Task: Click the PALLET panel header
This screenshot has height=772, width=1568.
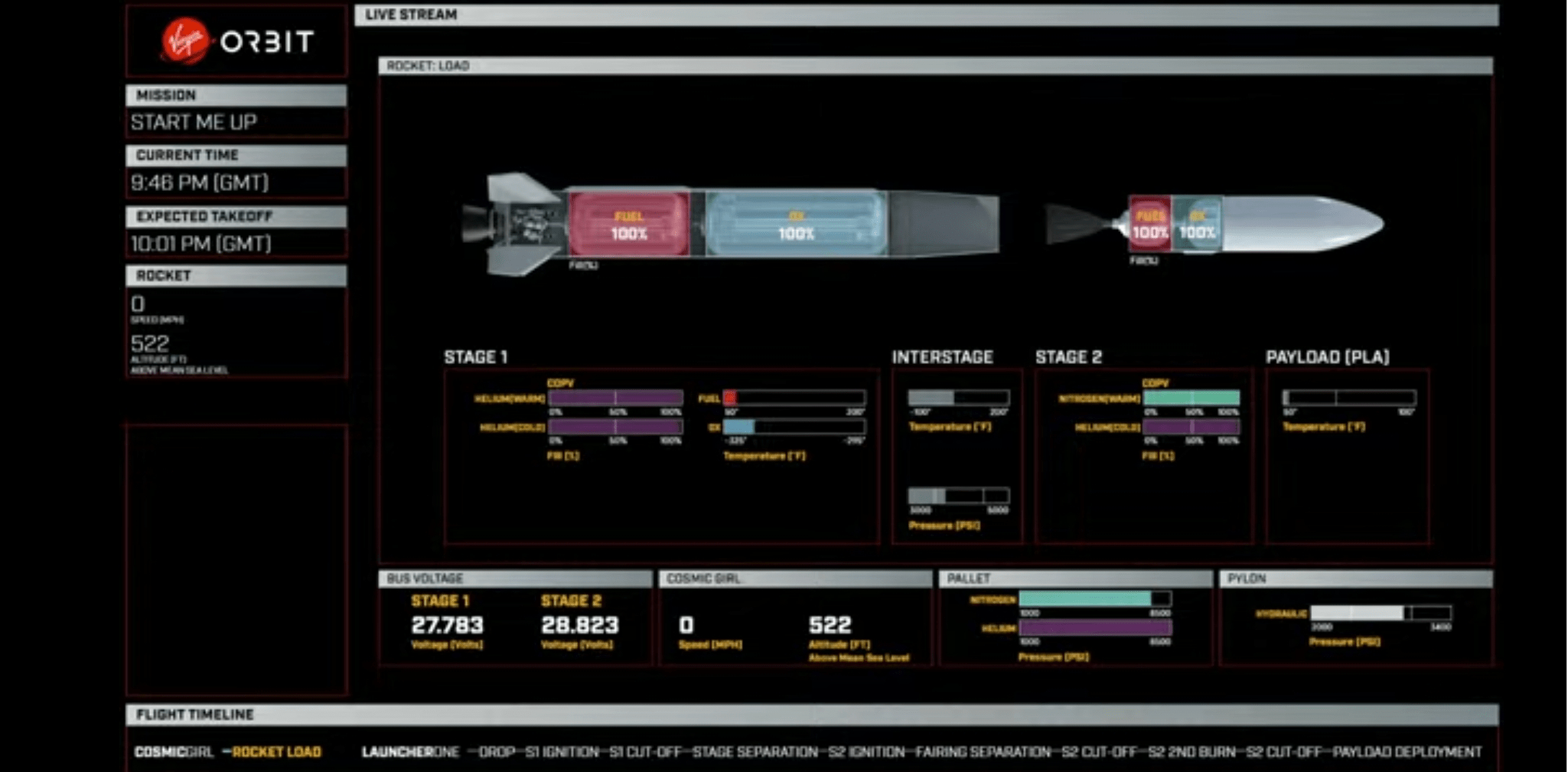Action: point(1075,578)
